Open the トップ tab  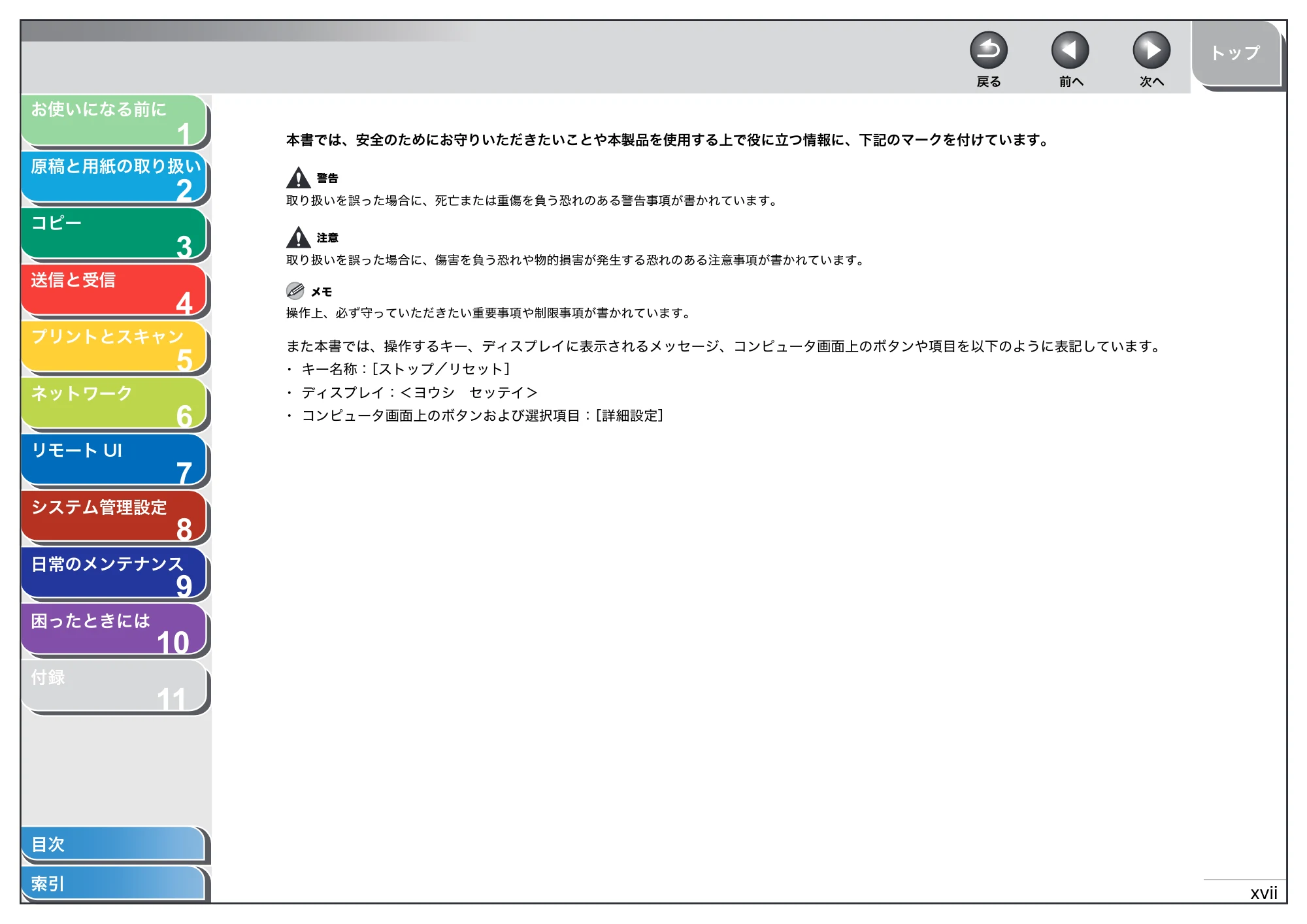click(1235, 54)
